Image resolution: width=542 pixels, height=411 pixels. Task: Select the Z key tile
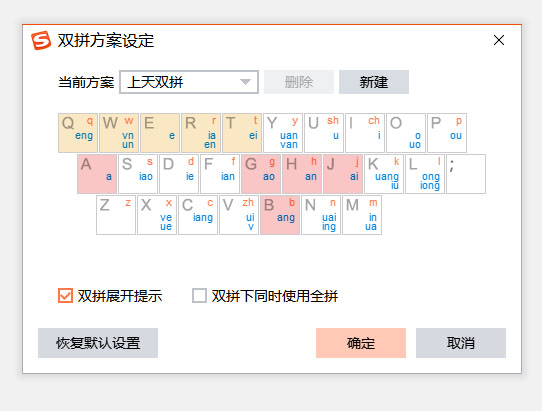pyautogui.click(x=116, y=215)
